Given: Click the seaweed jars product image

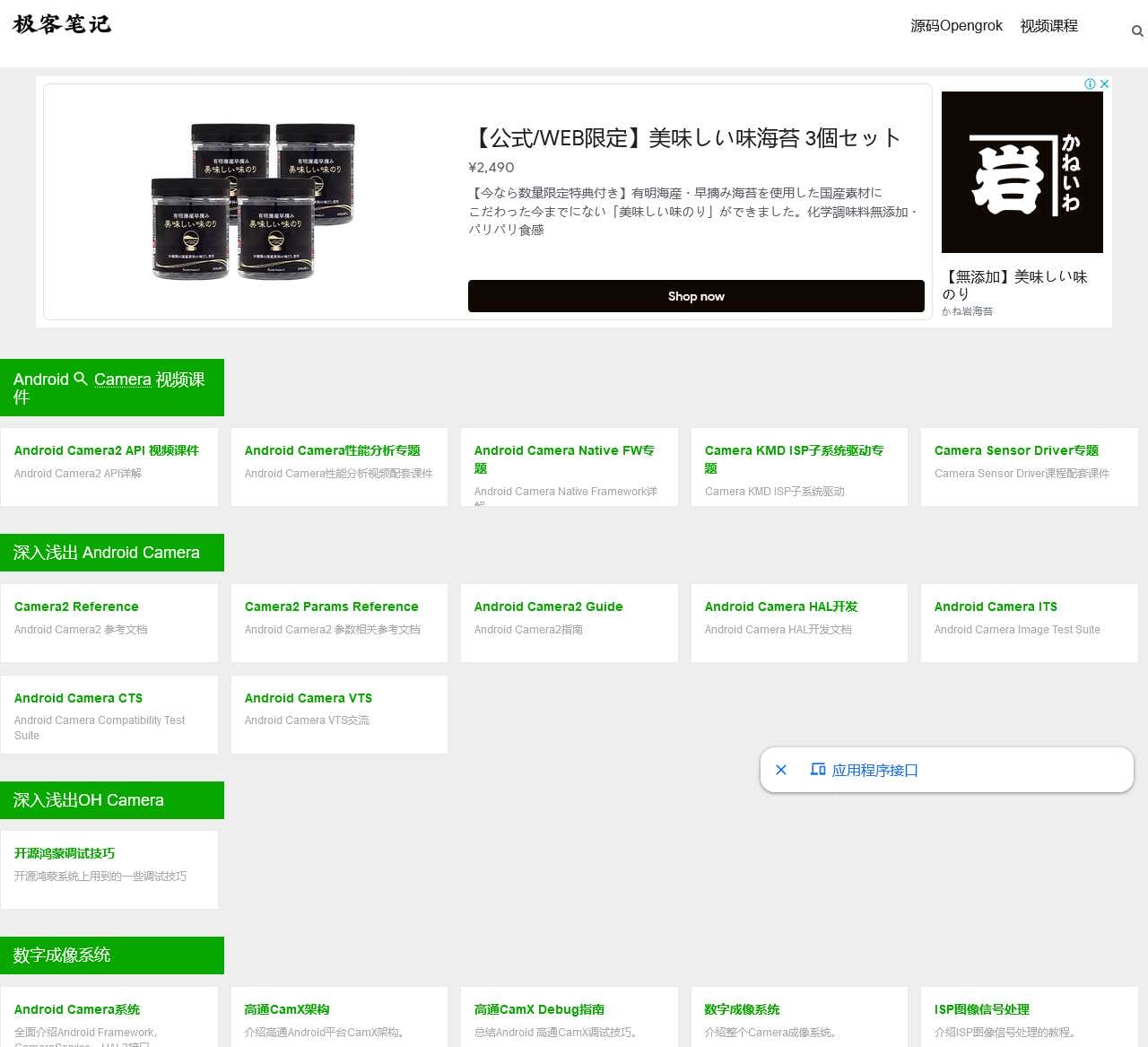Looking at the screenshot, I should click(254, 202).
